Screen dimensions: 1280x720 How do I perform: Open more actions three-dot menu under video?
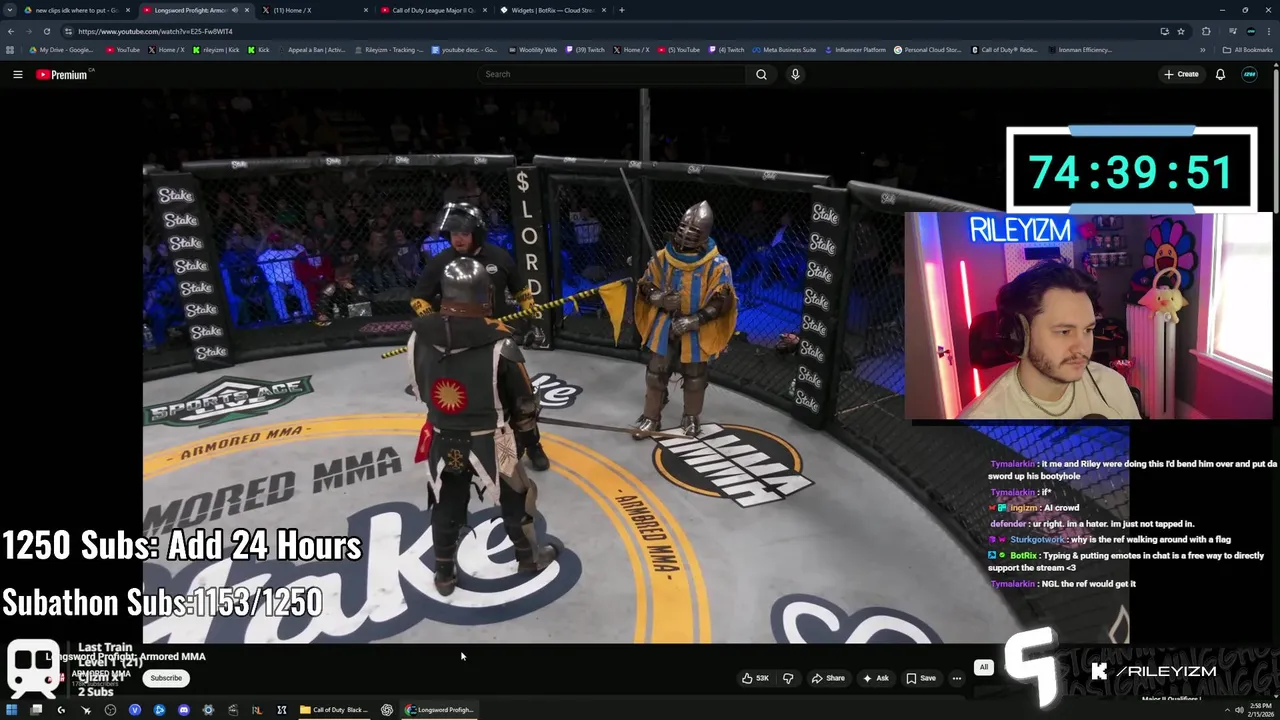[x=957, y=678]
